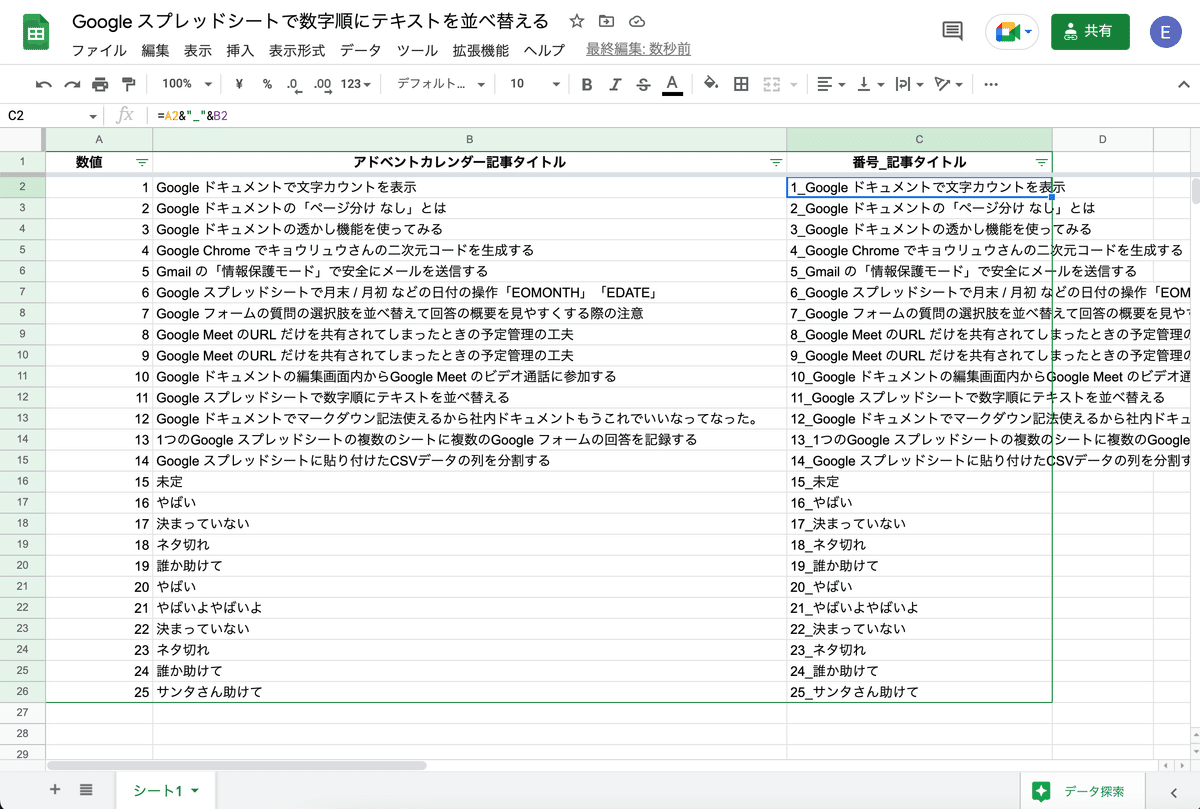
Task: Click the document title text
Action: [x=311, y=21]
